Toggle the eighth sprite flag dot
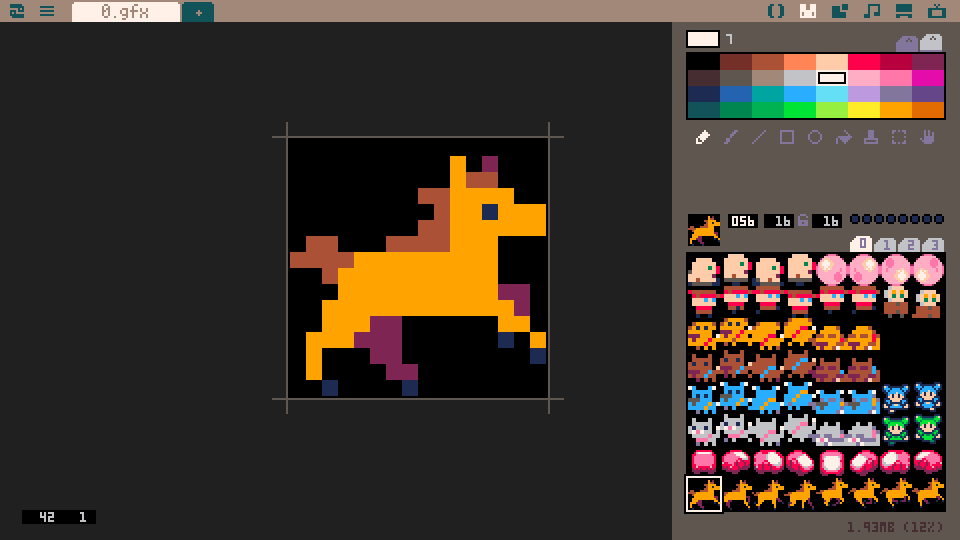The width and height of the screenshot is (960, 540). click(x=939, y=219)
